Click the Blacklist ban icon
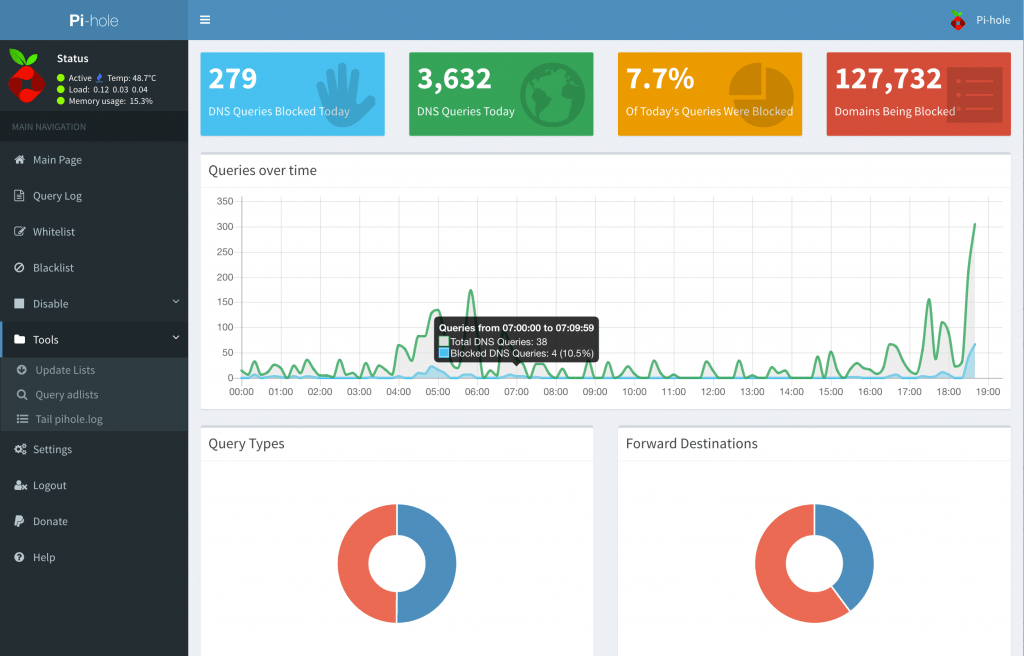 click(20, 268)
